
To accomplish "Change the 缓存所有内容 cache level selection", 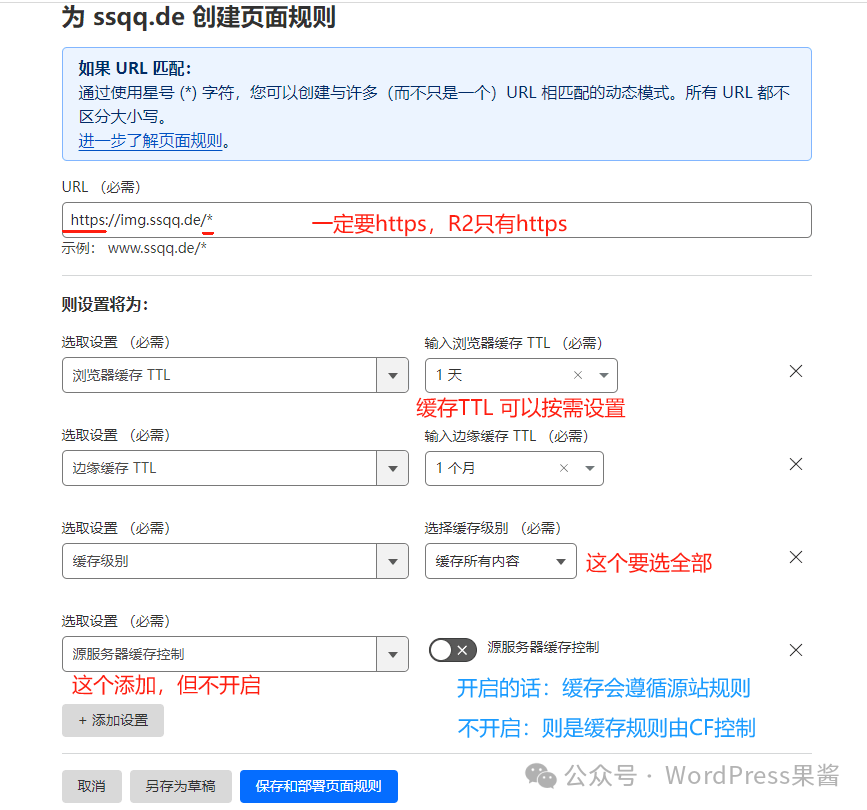I will (x=500, y=561).
